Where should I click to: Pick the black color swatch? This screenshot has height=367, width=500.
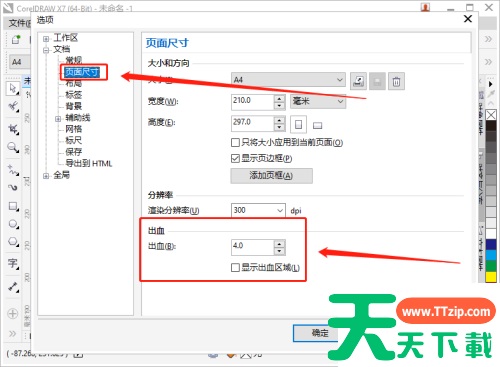click(491, 126)
